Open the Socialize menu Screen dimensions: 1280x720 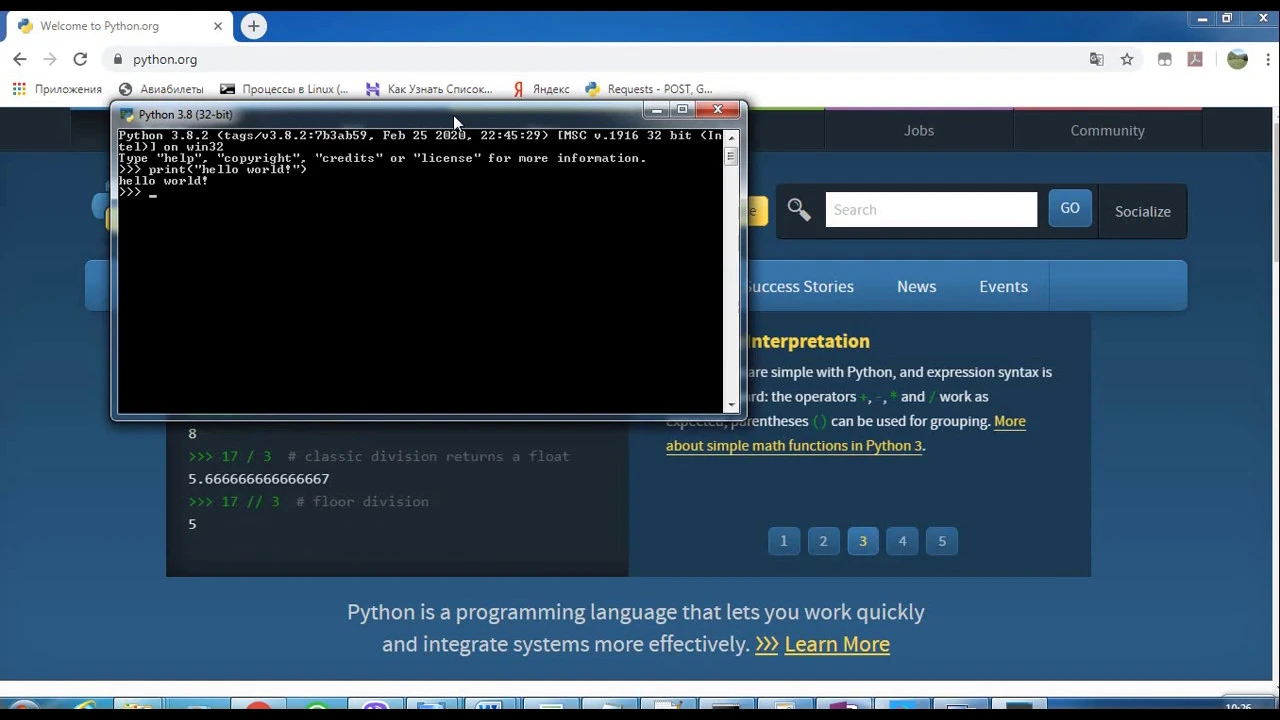point(1142,211)
